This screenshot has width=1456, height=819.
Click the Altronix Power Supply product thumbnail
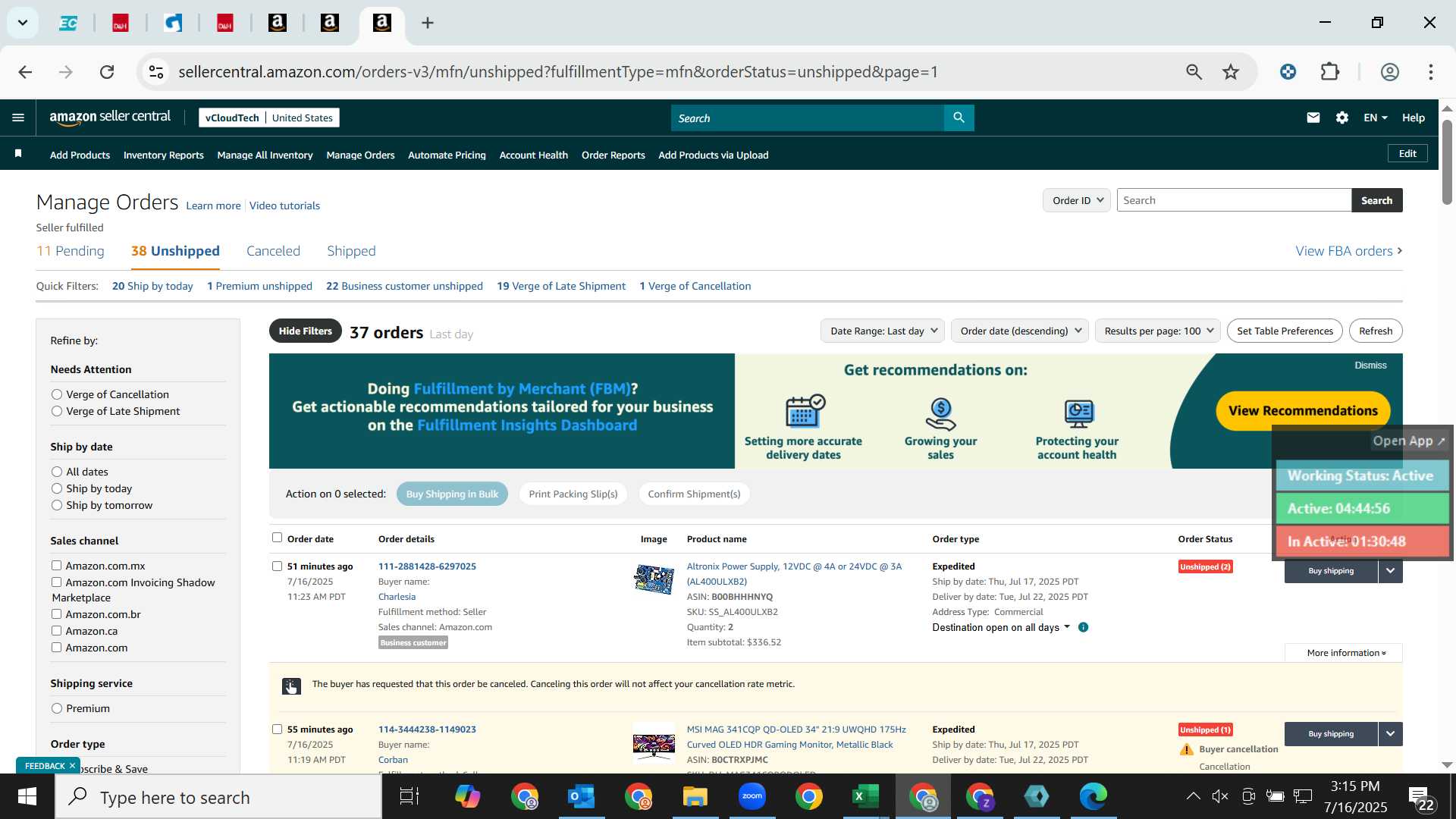point(654,579)
